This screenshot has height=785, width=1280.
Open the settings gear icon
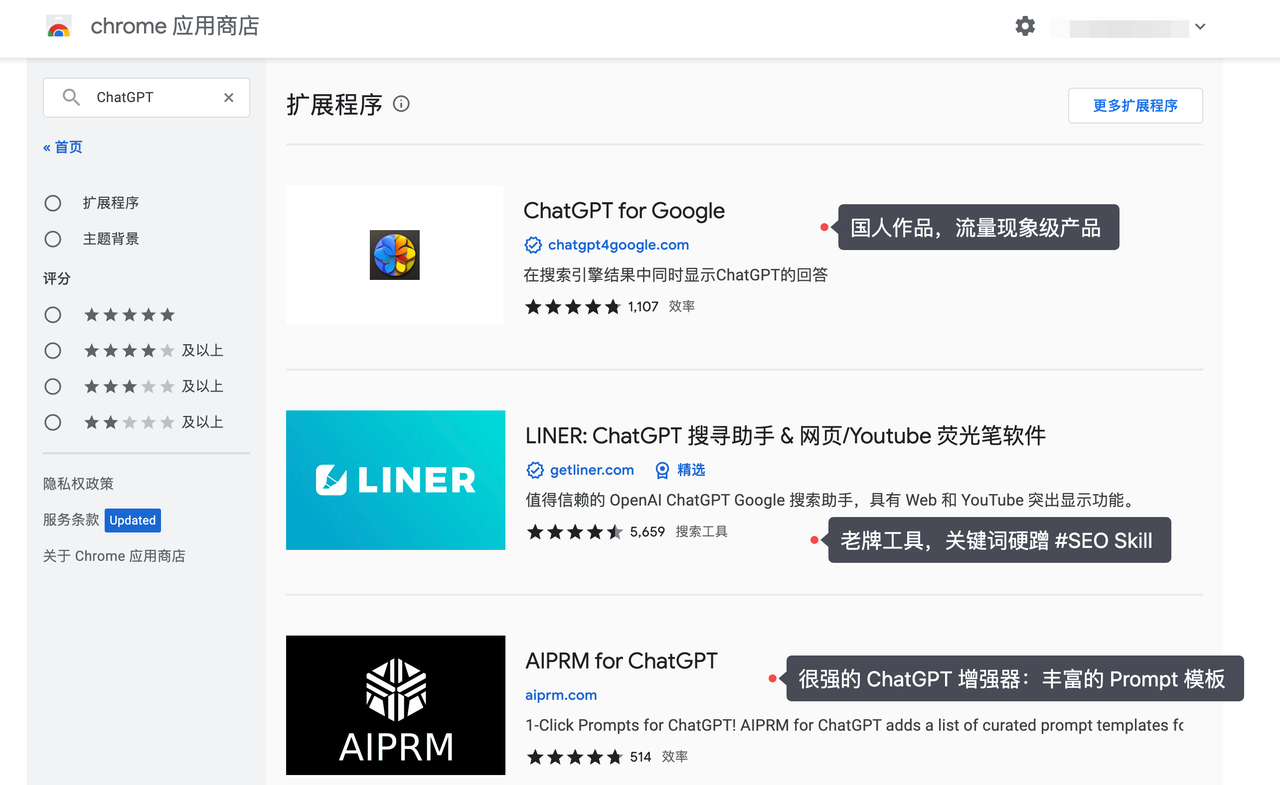(x=1025, y=26)
